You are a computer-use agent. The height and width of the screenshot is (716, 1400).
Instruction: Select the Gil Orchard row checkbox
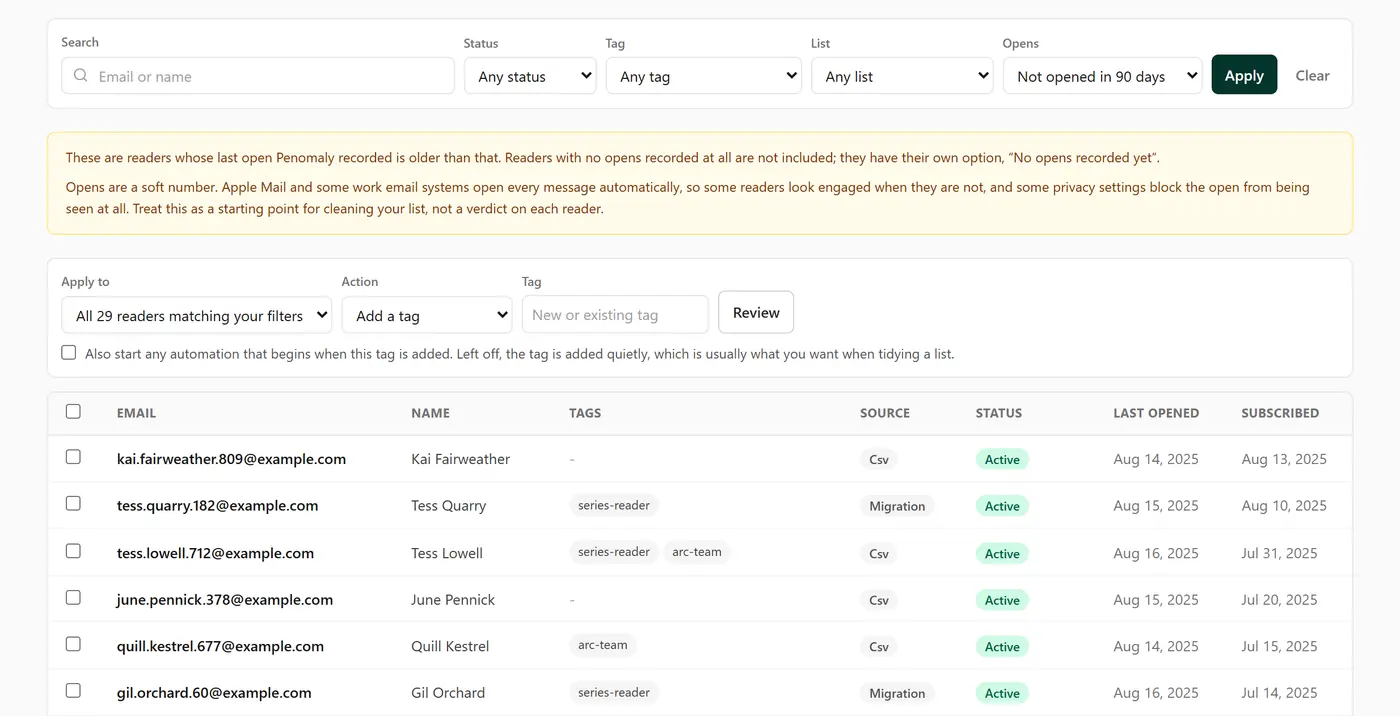pyautogui.click(x=73, y=691)
